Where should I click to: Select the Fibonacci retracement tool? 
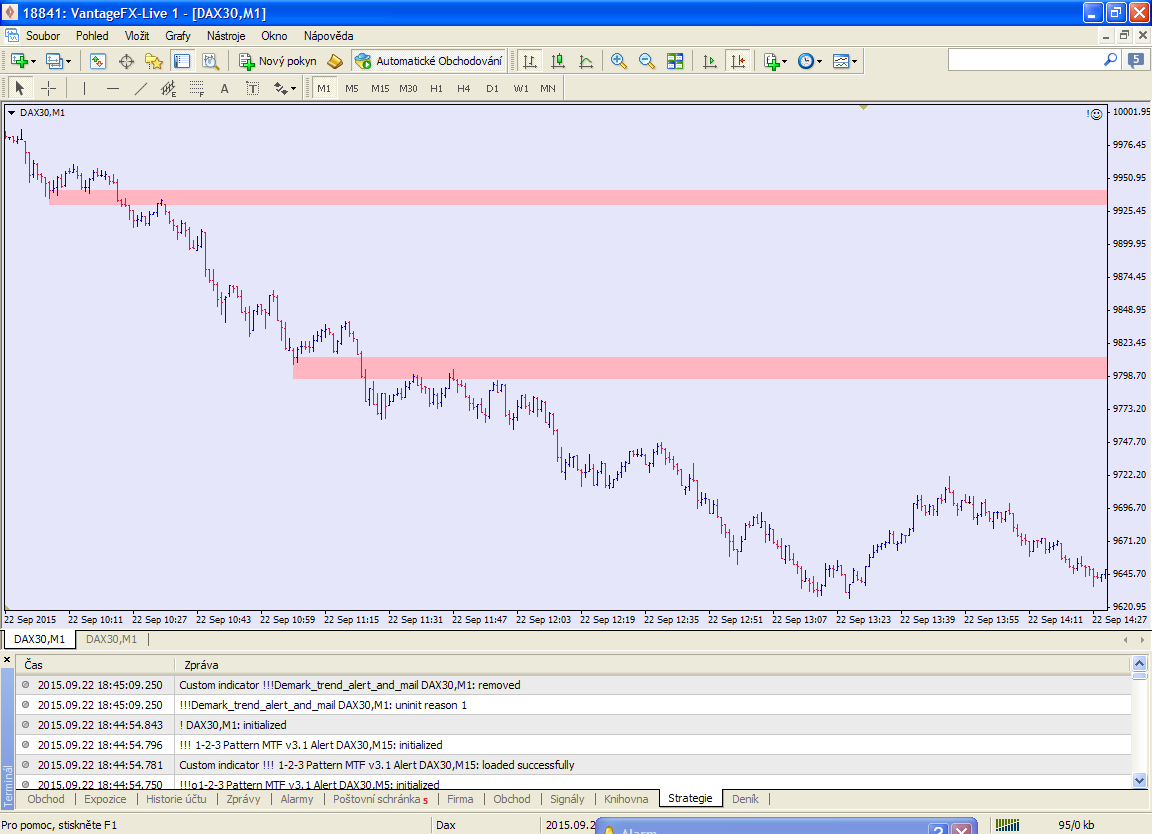[197, 88]
